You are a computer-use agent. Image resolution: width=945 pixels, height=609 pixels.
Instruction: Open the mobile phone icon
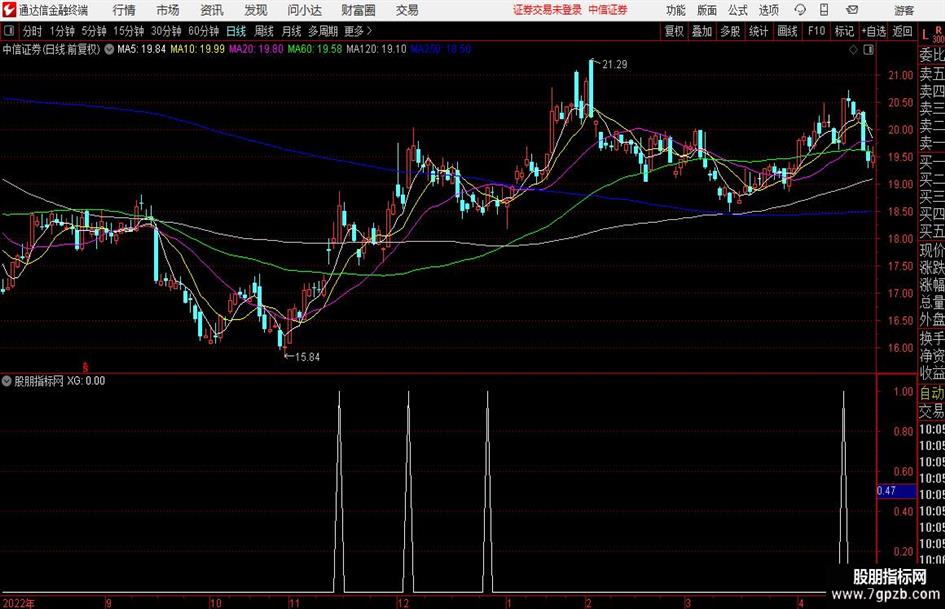point(824,10)
